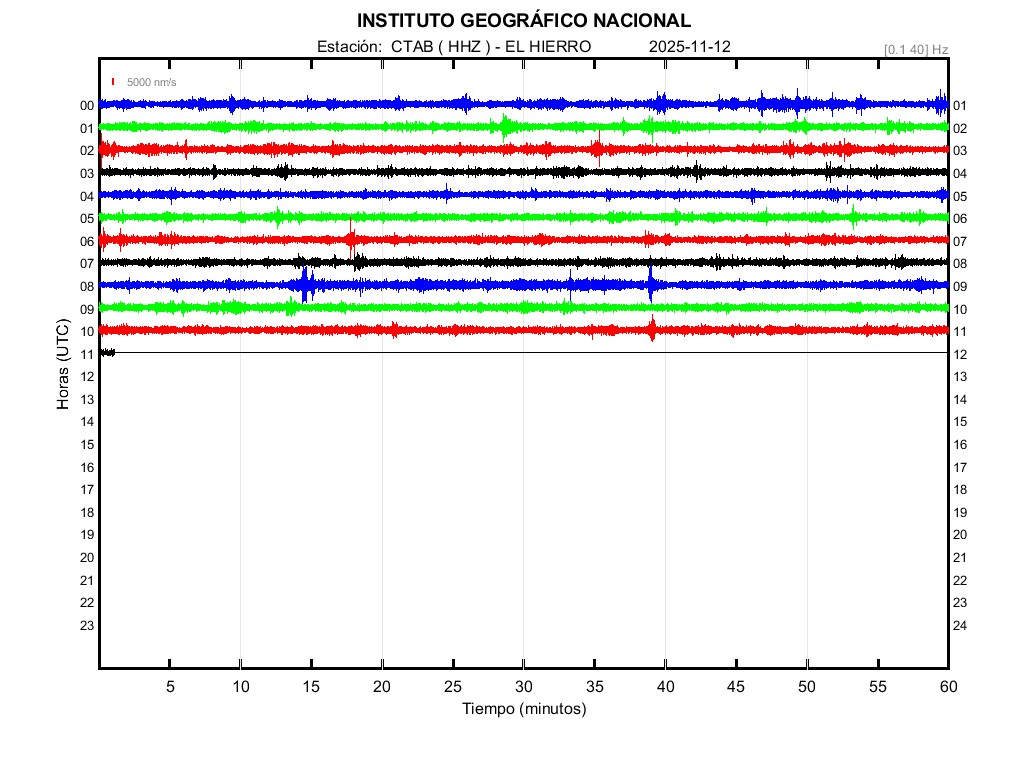Click the 5 minute tick label

tap(170, 686)
